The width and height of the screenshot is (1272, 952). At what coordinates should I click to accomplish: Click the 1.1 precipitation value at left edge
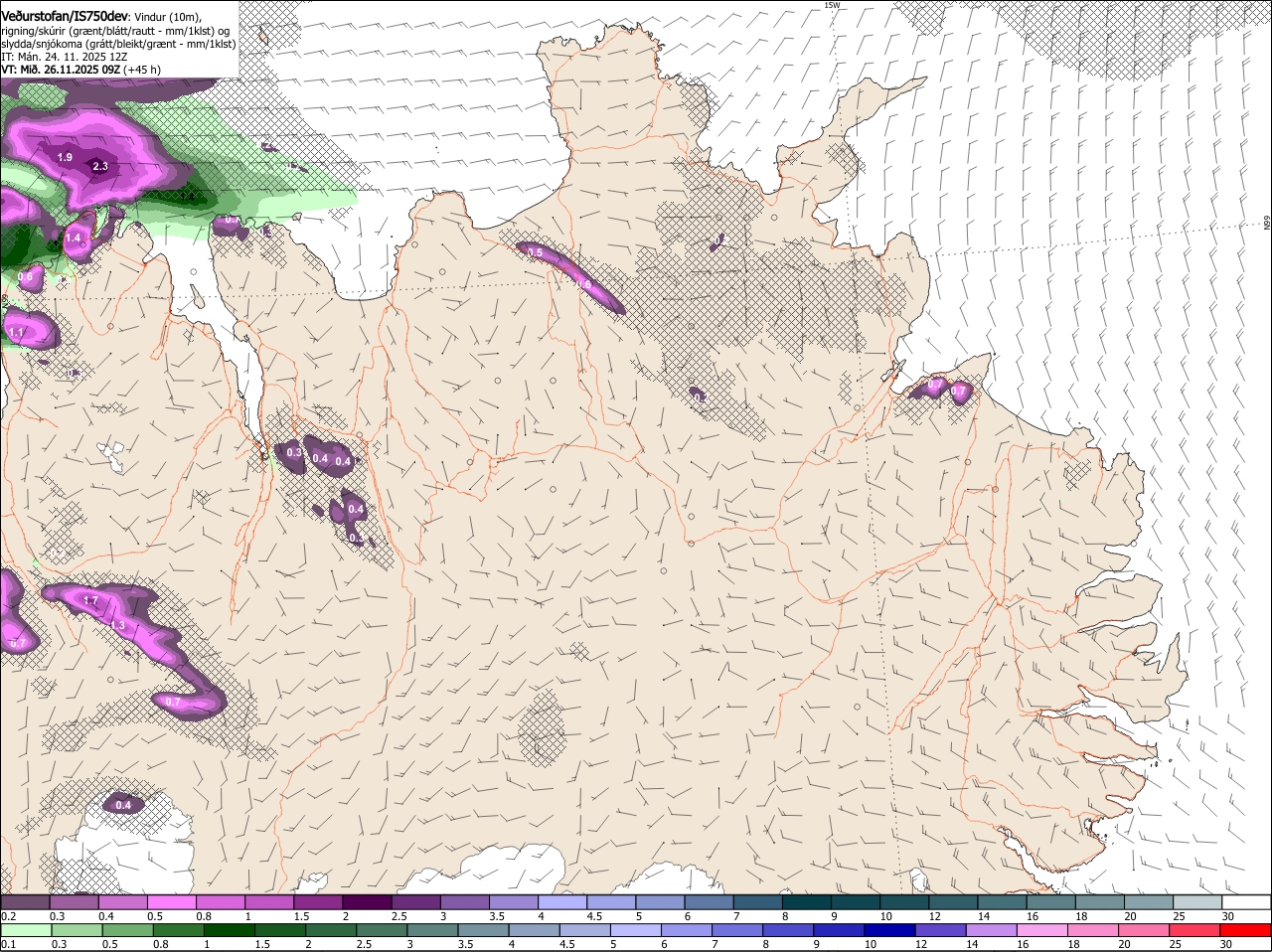(x=16, y=332)
